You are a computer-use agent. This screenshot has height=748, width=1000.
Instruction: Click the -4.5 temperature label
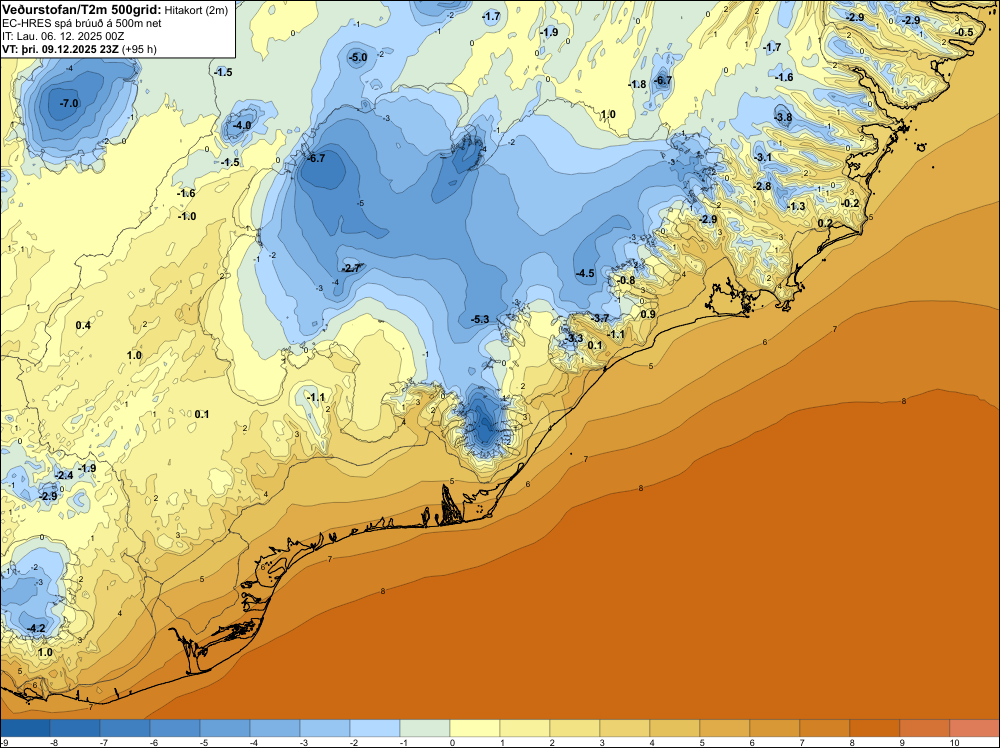(585, 274)
